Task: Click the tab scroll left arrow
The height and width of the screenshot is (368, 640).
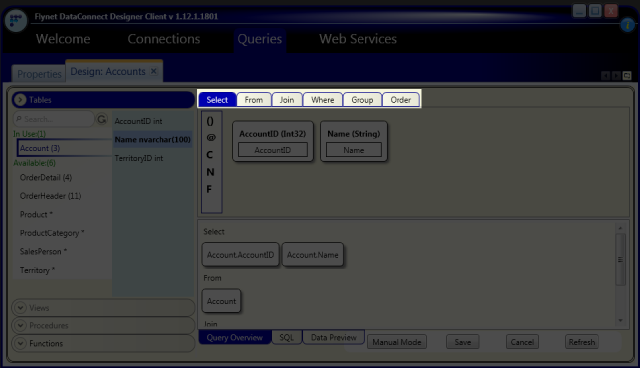Action: [606, 75]
